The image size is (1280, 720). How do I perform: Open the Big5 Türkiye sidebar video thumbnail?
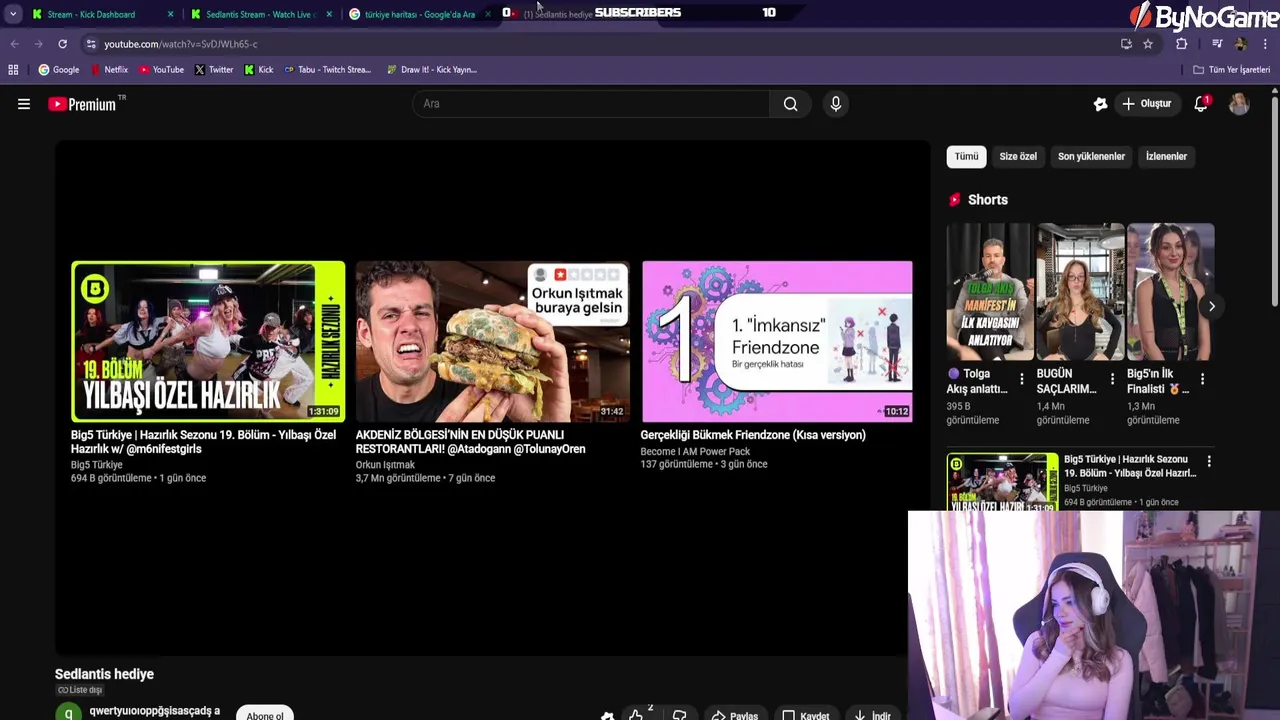click(x=1002, y=482)
